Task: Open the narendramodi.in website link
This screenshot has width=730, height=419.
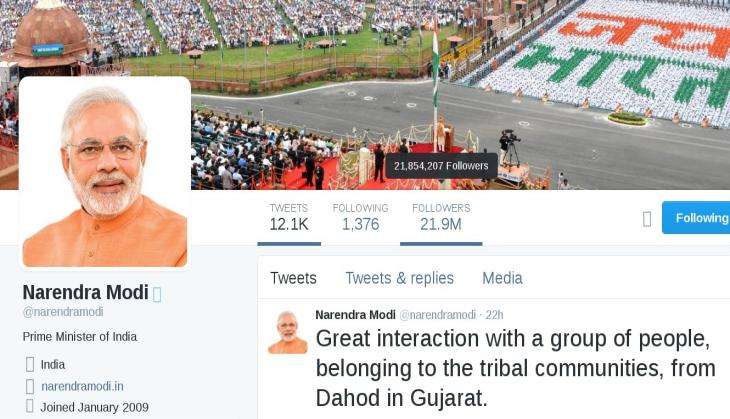Action: (x=82, y=386)
